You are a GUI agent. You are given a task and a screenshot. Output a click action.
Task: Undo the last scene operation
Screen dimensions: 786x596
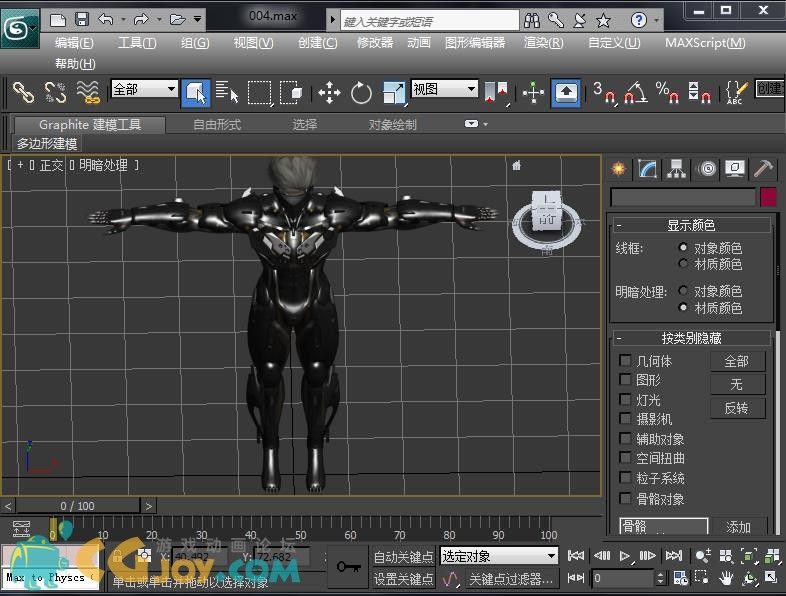pyautogui.click(x=106, y=20)
